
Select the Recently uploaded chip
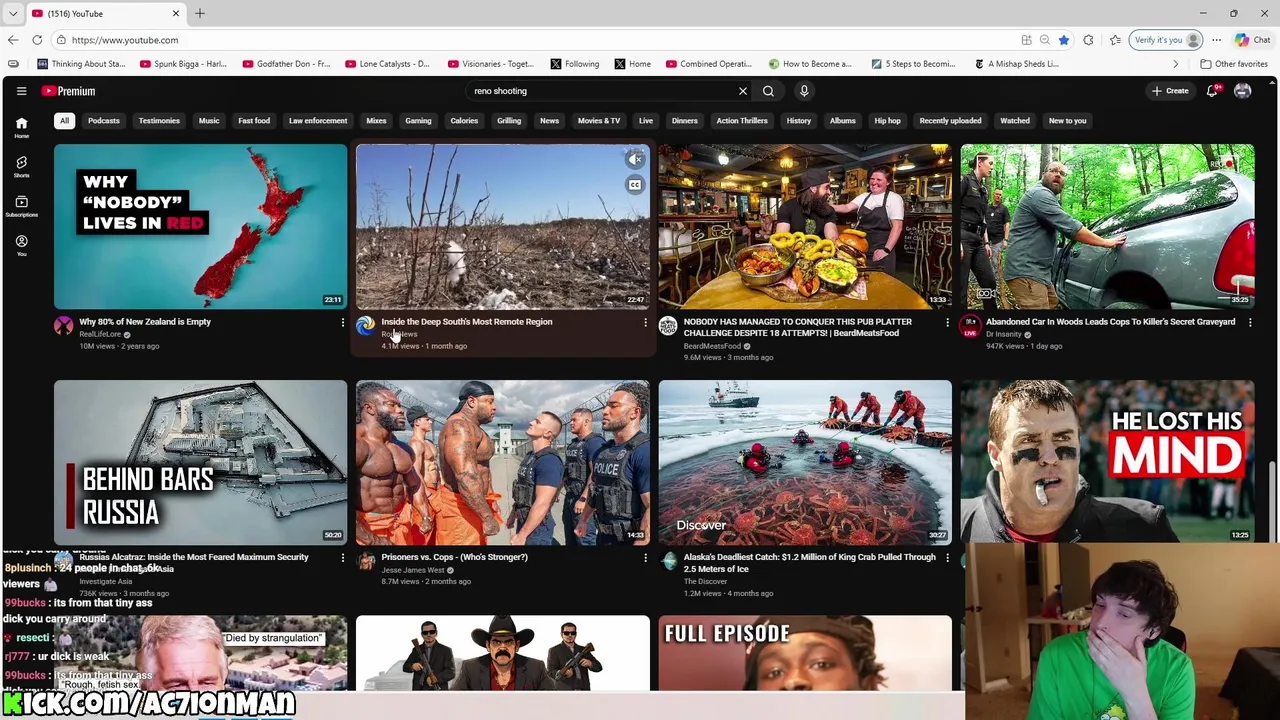click(950, 121)
